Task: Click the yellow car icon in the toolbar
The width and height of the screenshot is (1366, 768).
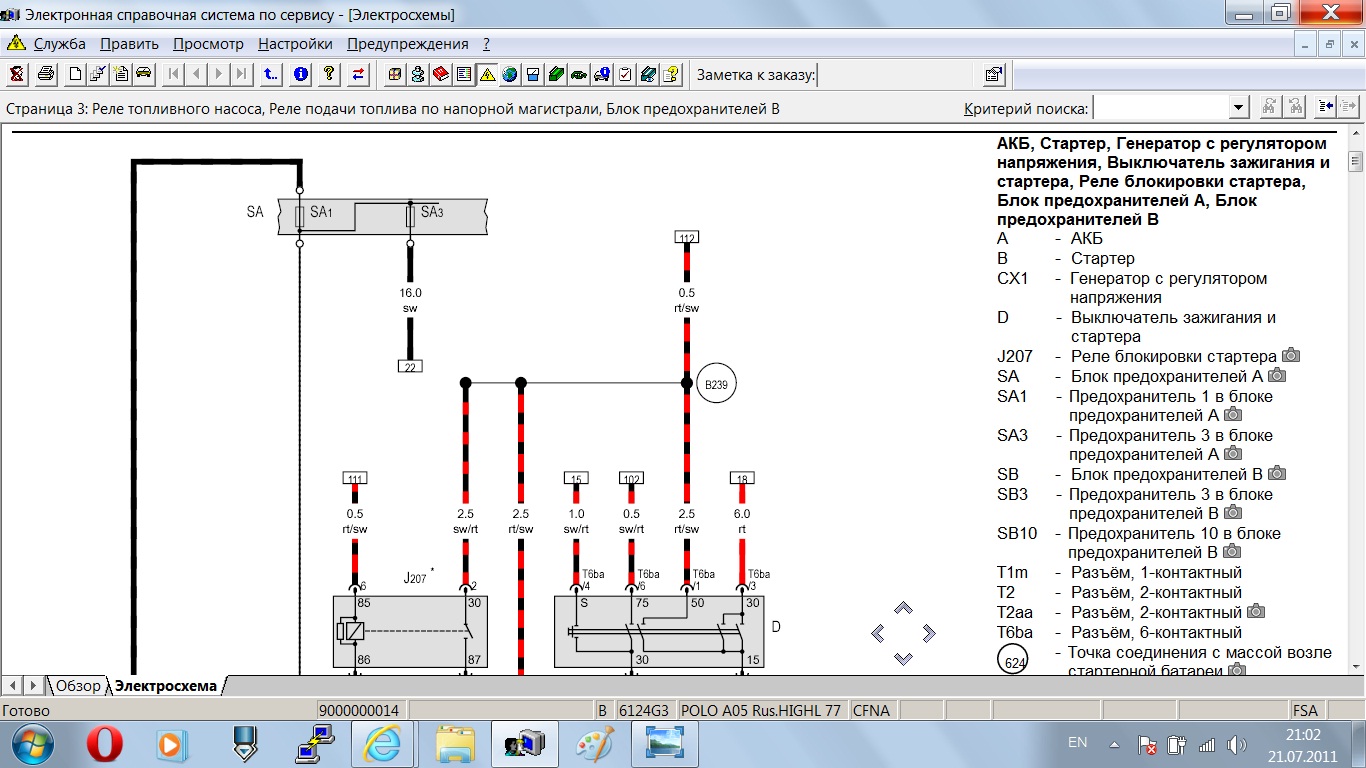Action: [x=143, y=74]
